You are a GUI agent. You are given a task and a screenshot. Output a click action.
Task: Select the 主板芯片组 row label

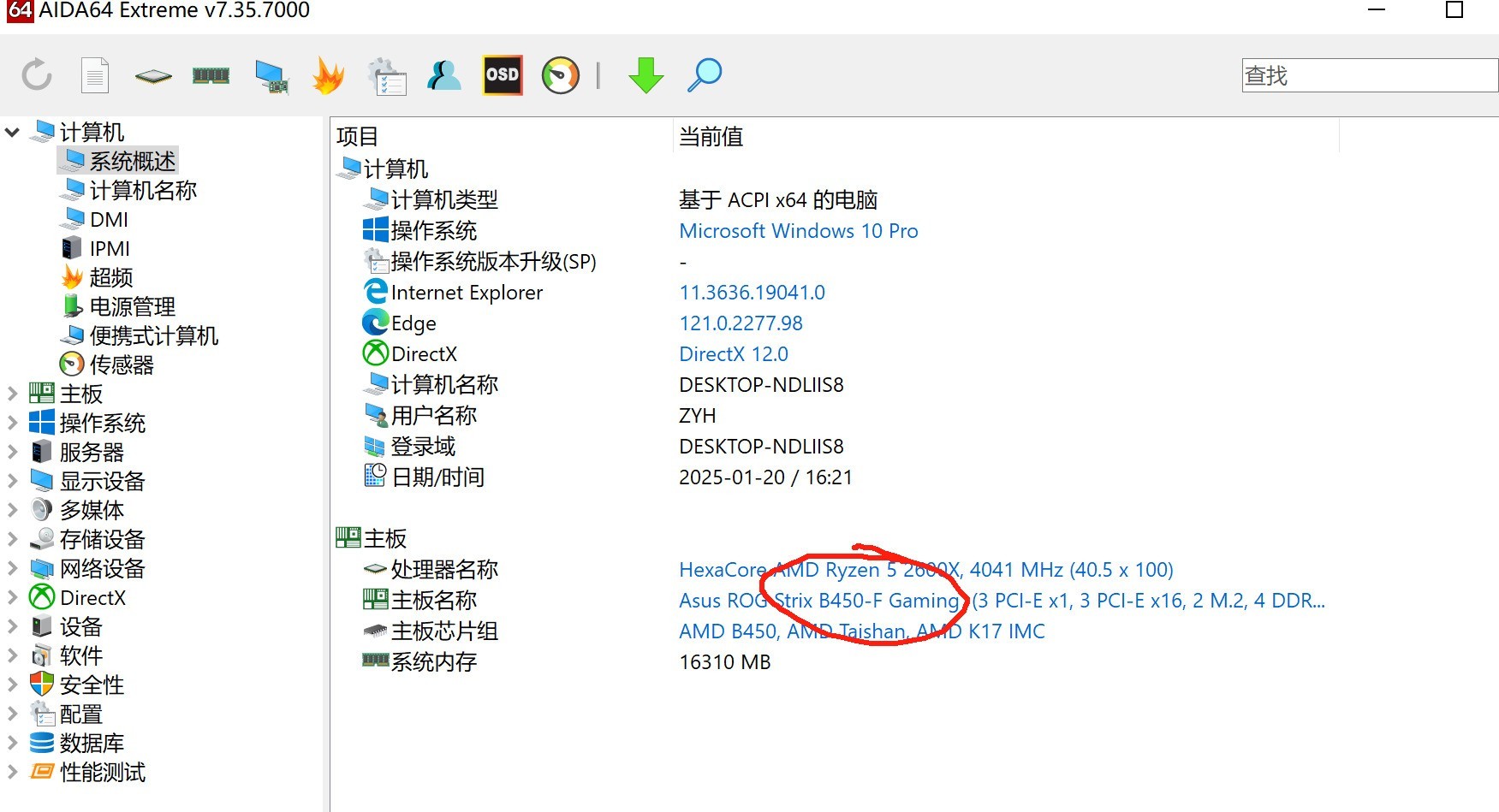(444, 631)
